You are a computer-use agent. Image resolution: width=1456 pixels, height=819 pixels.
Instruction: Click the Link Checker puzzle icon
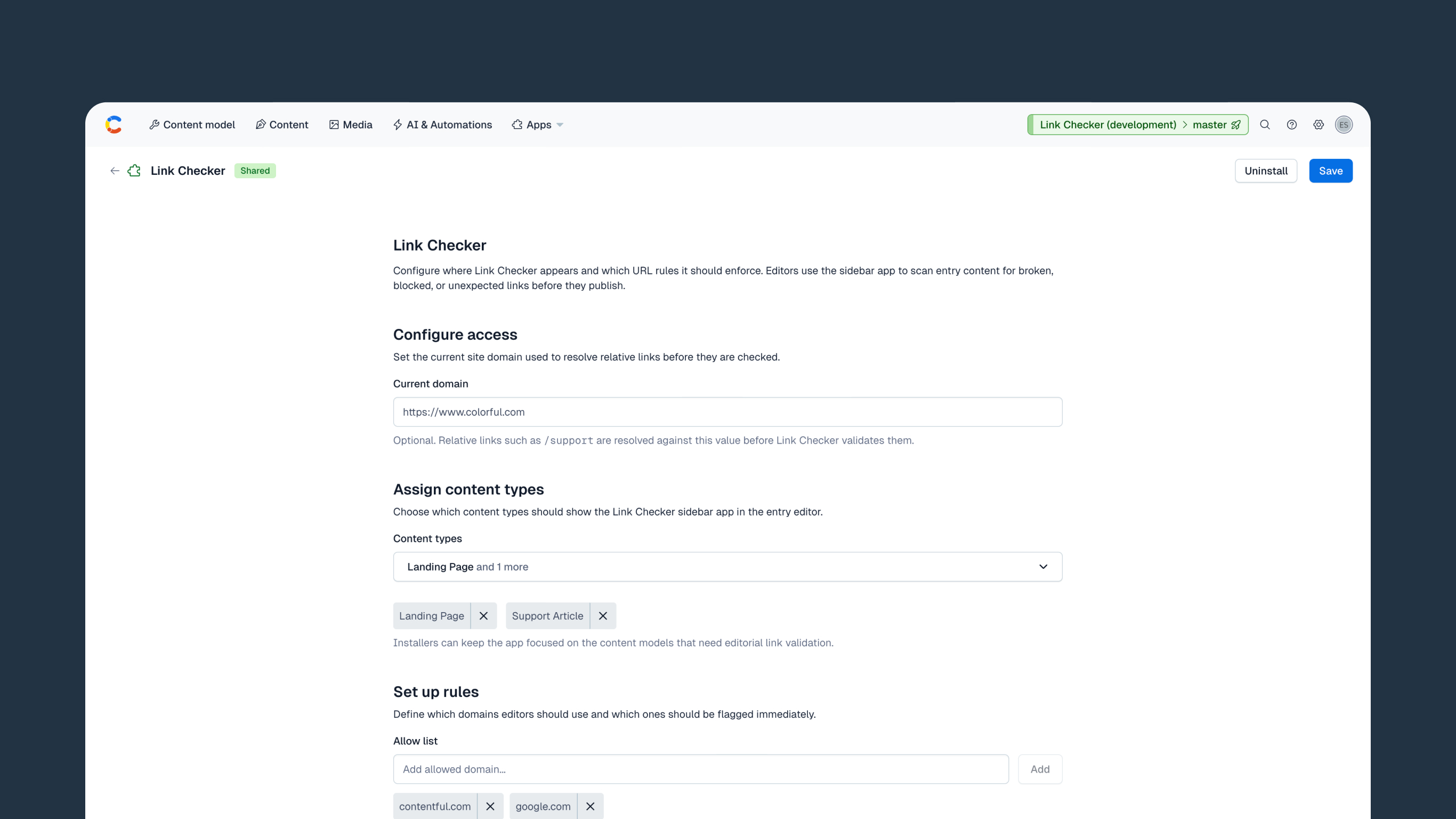[134, 171]
